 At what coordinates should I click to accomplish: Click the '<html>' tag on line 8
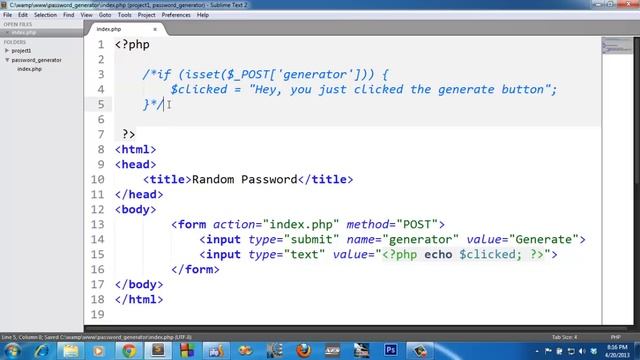pyautogui.click(x=136, y=149)
